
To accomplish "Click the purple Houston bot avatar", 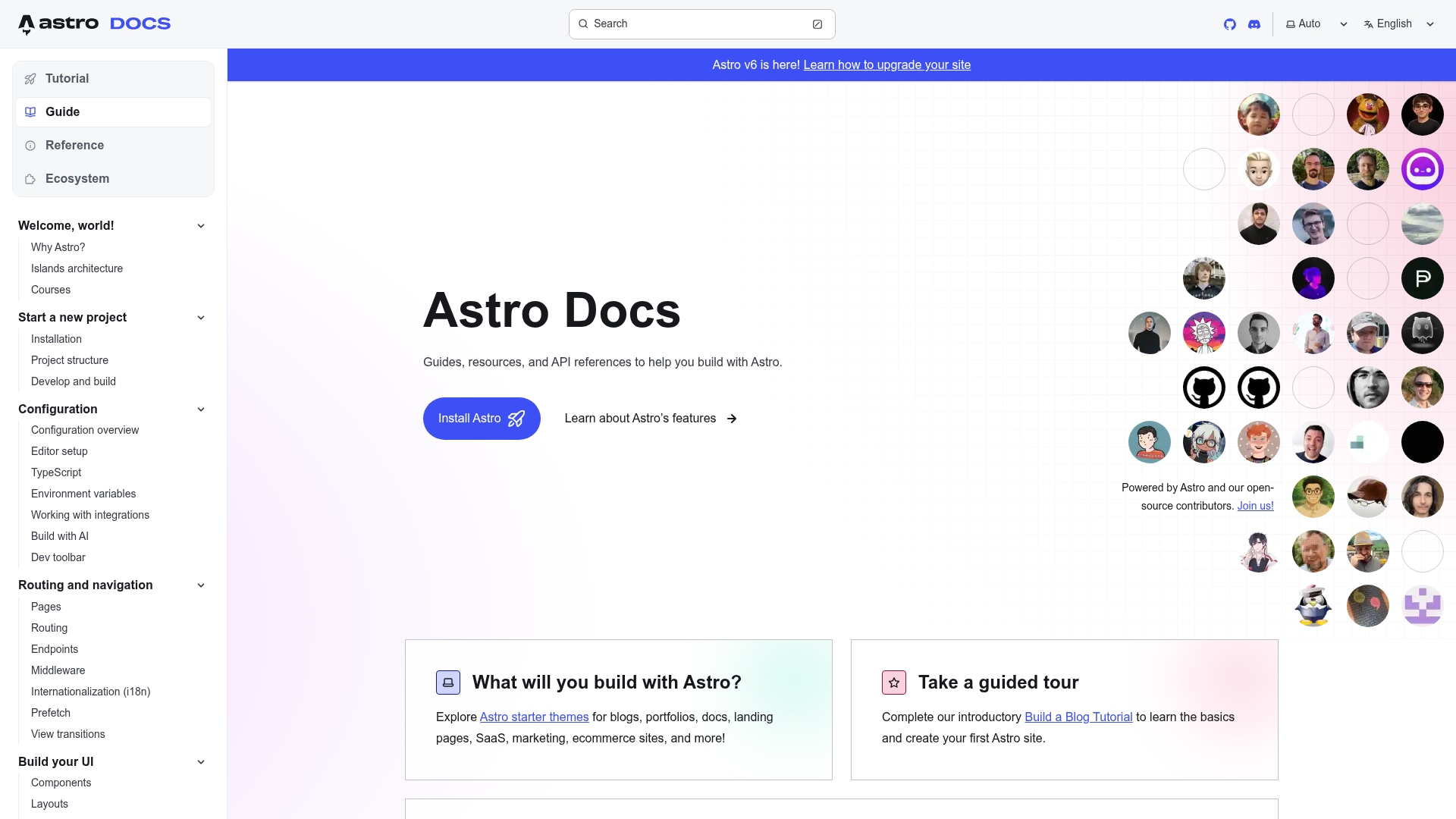I will tap(1423, 169).
